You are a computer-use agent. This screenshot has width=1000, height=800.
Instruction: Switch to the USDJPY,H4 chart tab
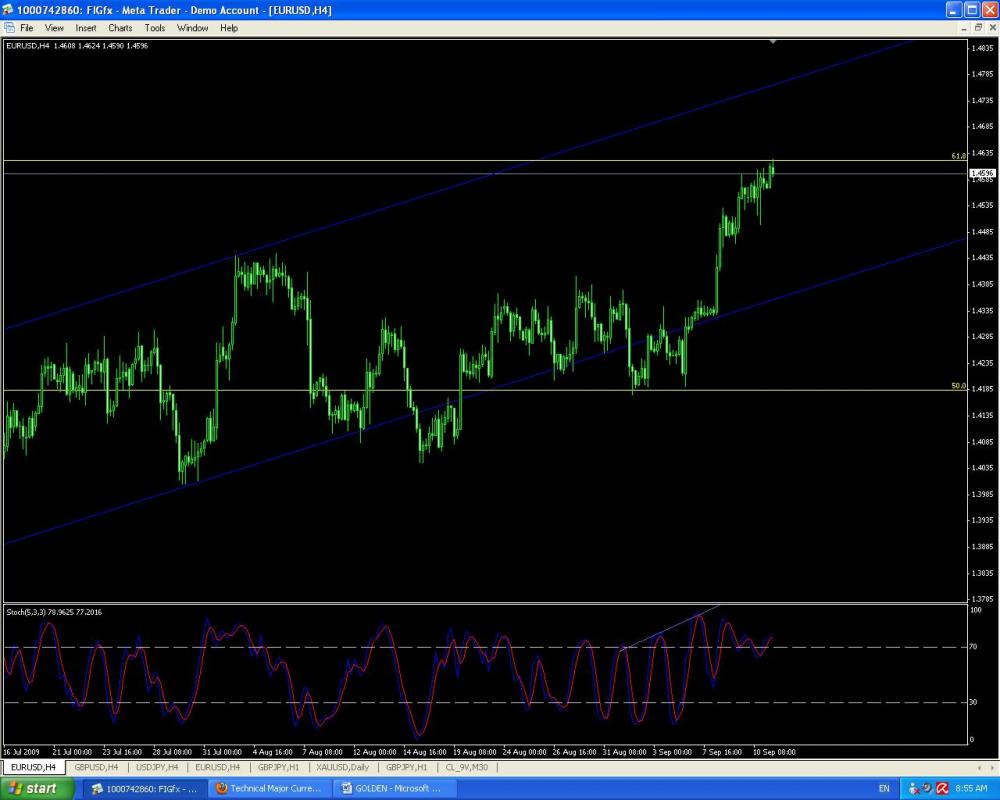pos(157,767)
